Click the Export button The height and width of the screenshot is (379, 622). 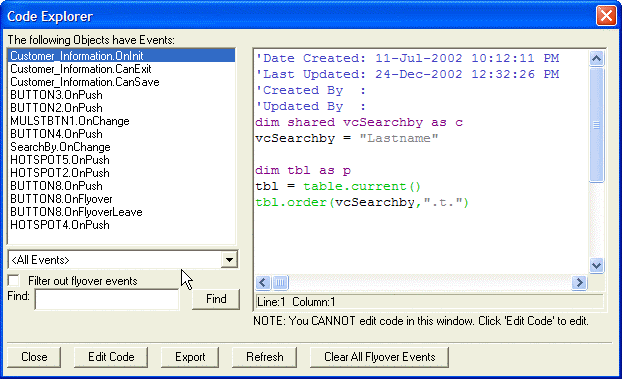click(x=190, y=357)
